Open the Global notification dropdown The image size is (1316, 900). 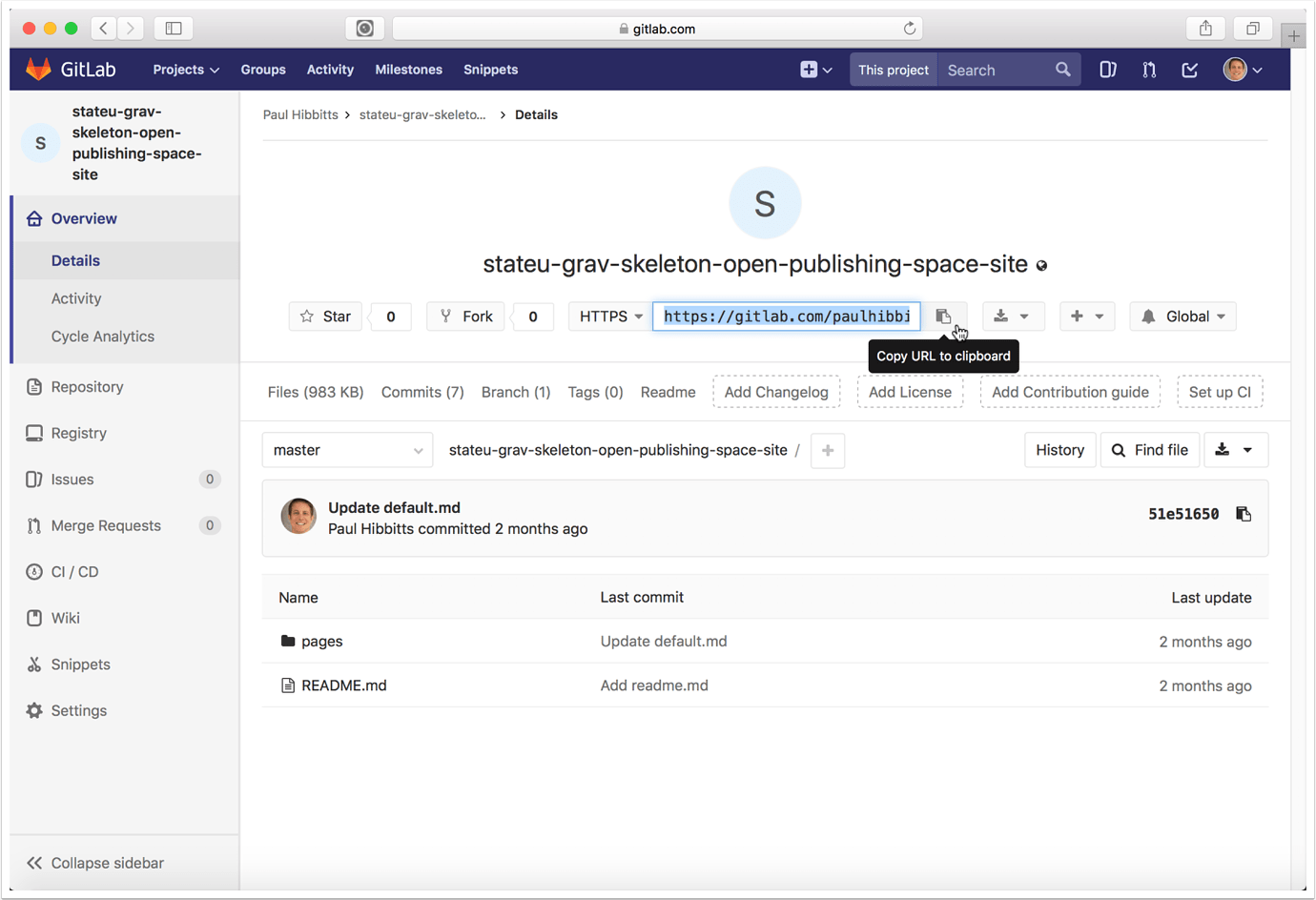coord(1183,317)
